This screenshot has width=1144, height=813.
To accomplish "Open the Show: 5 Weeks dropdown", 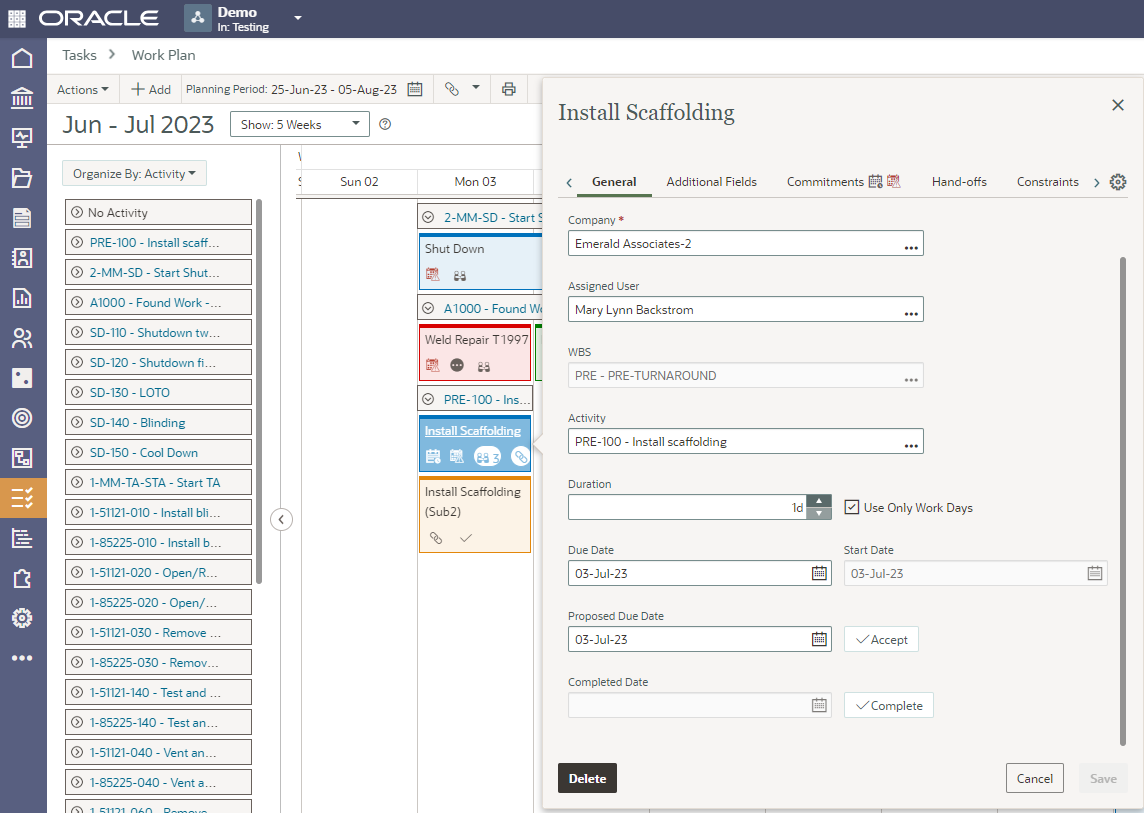I will 299,125.
